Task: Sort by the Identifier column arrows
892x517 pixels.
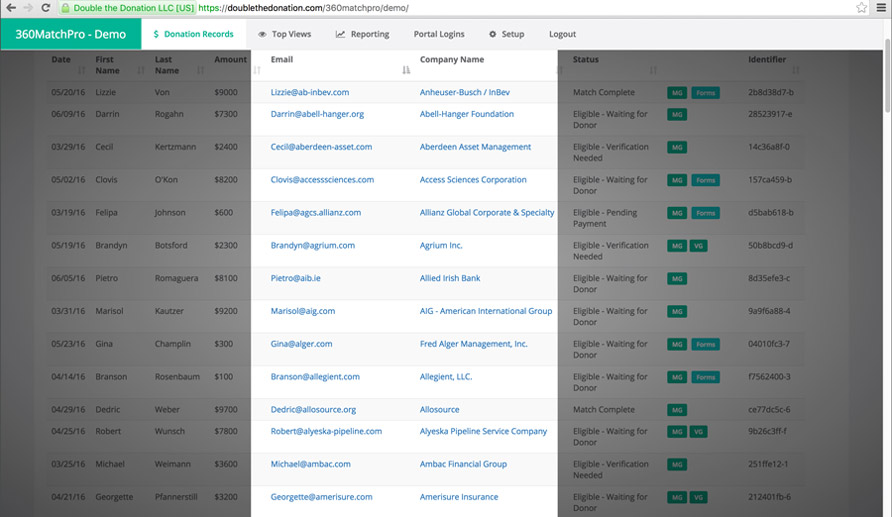Action: (x=795, y=70)
